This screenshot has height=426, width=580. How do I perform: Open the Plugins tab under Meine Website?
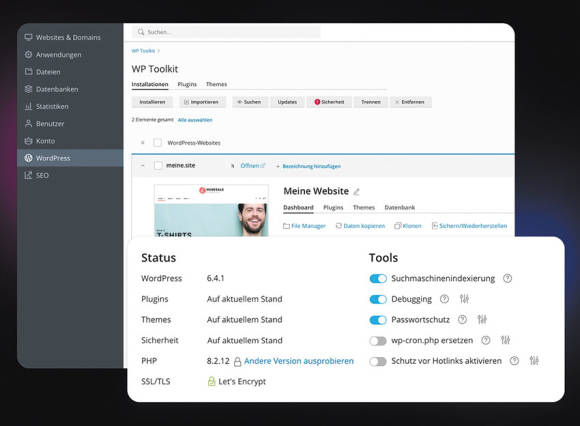(333, 207)
